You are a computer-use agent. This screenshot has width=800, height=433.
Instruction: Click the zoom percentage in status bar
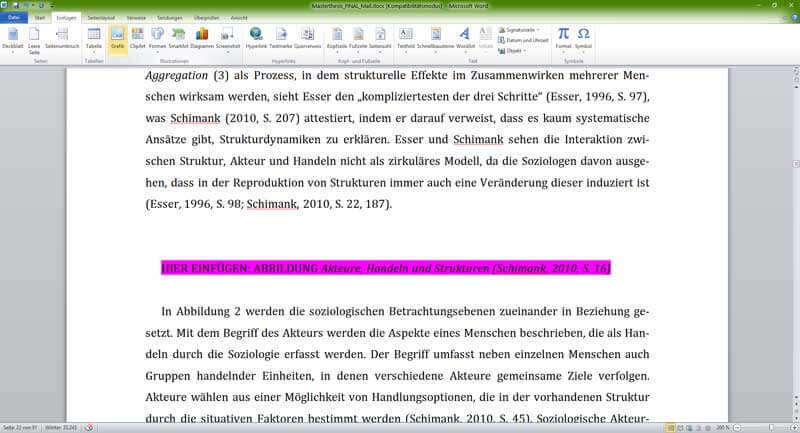point(723,428)
